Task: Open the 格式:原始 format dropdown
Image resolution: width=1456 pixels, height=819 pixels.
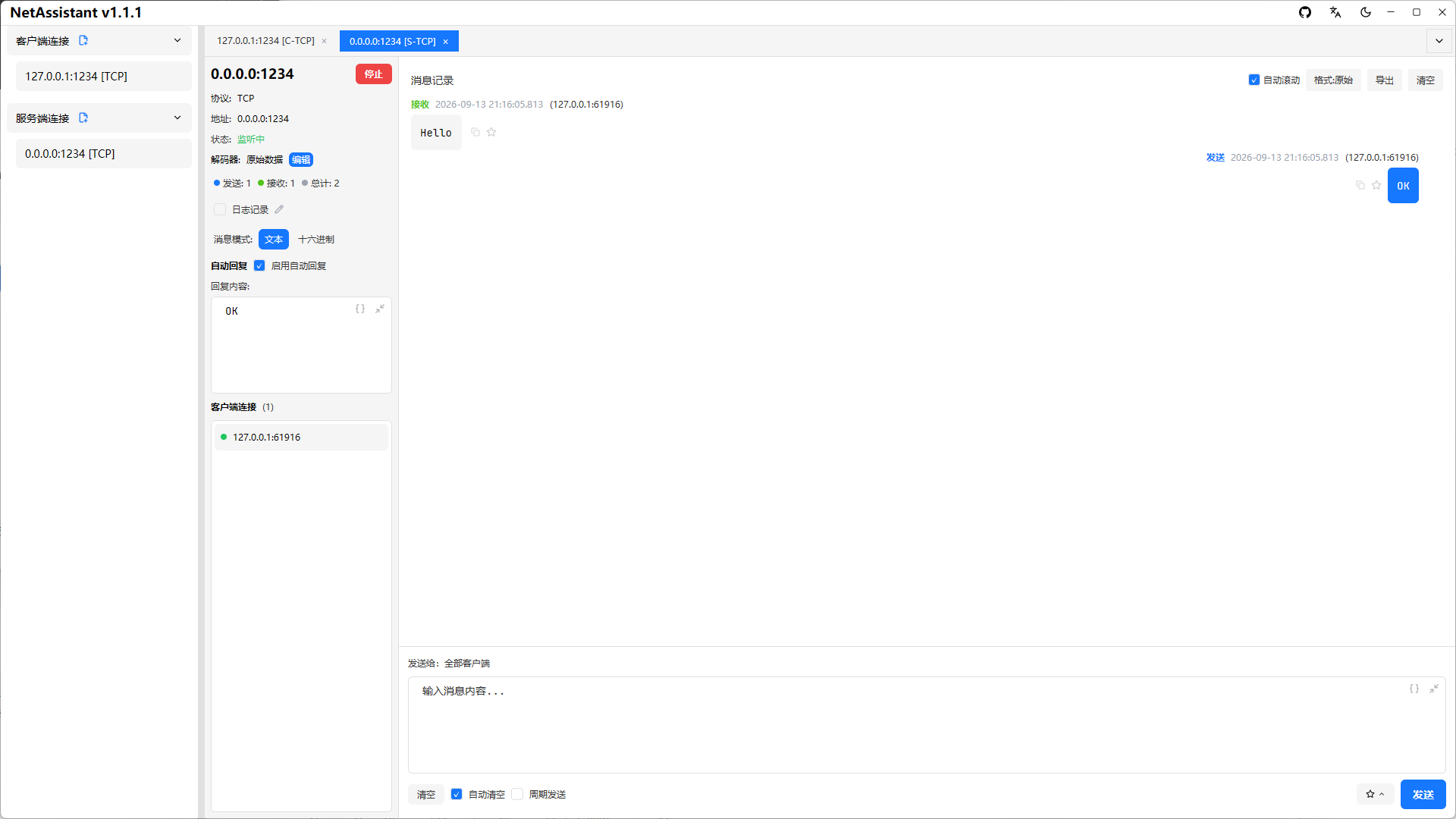Action: click(1333, 80)
